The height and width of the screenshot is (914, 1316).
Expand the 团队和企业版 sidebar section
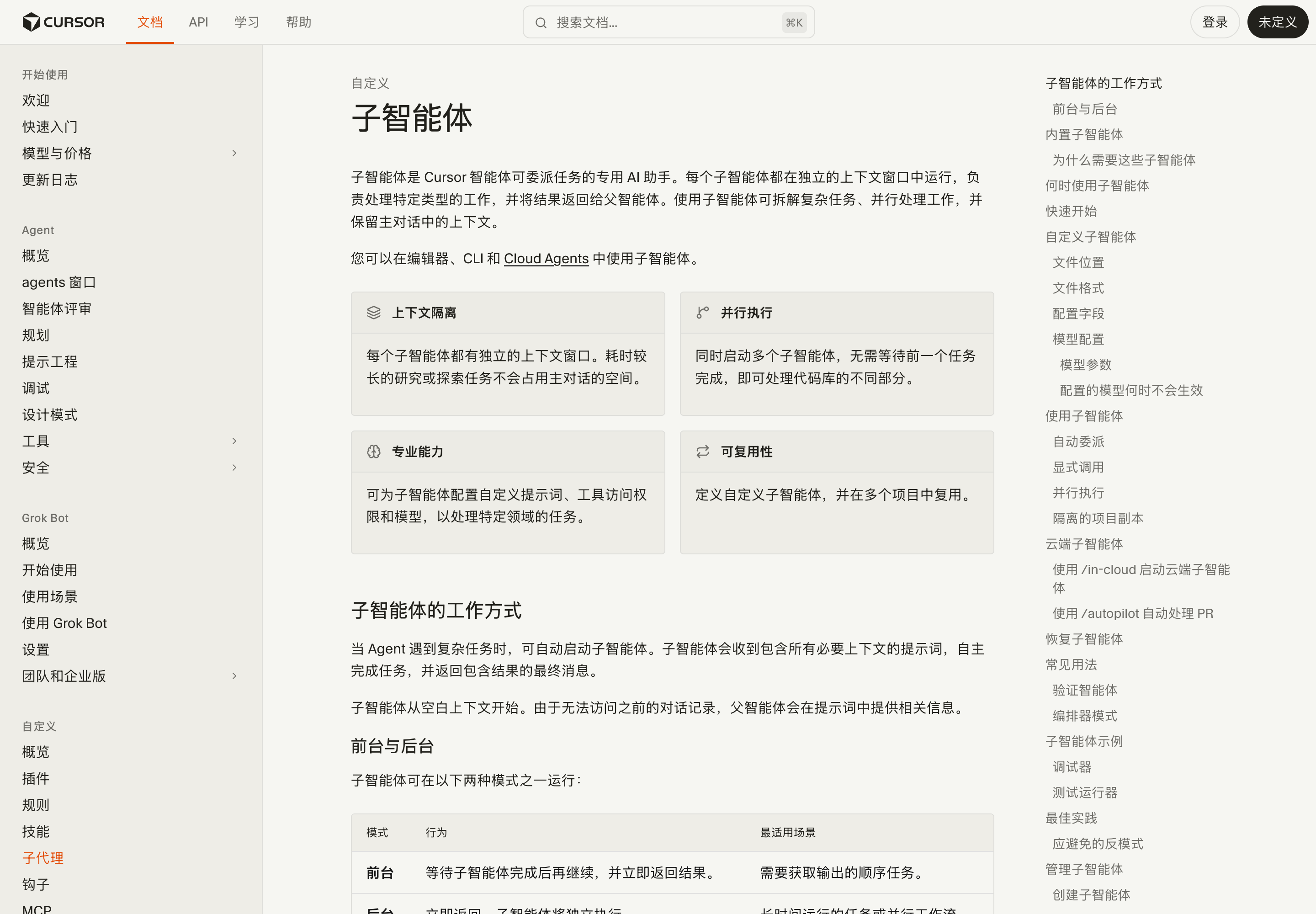[x=234, y=676]
